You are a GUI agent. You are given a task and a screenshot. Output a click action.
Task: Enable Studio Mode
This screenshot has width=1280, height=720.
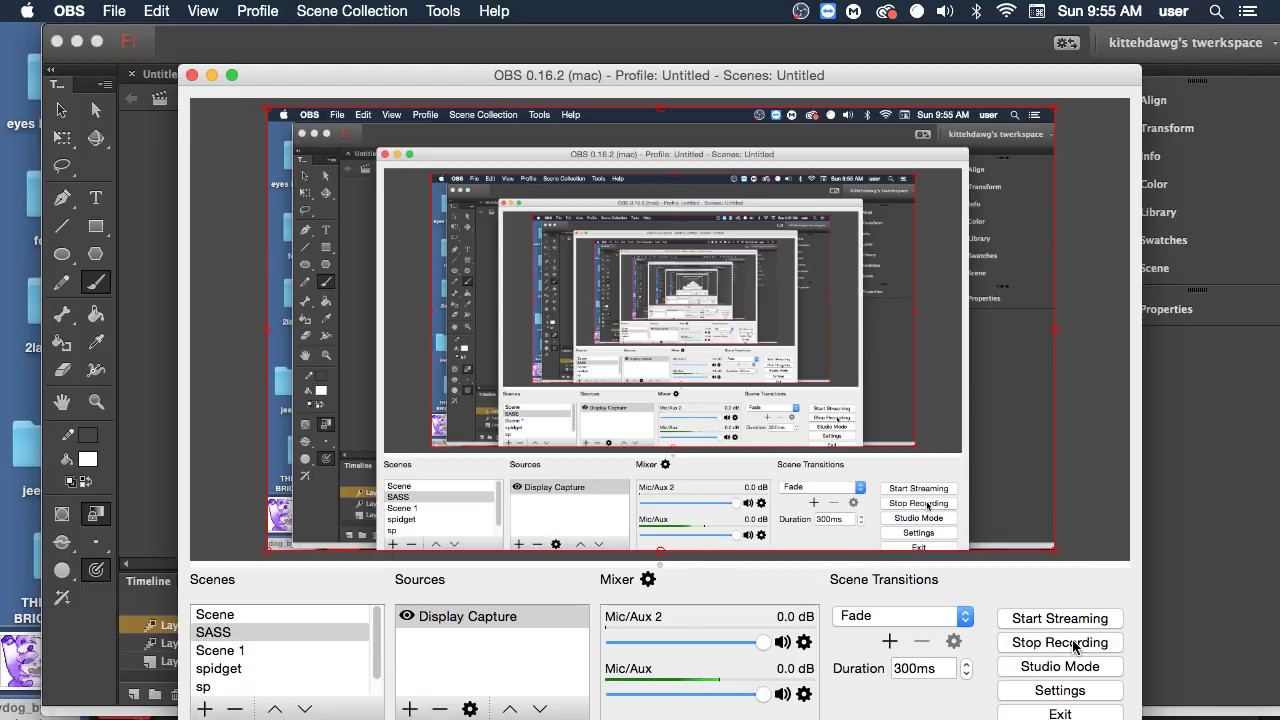click(x=1060, y=666)
